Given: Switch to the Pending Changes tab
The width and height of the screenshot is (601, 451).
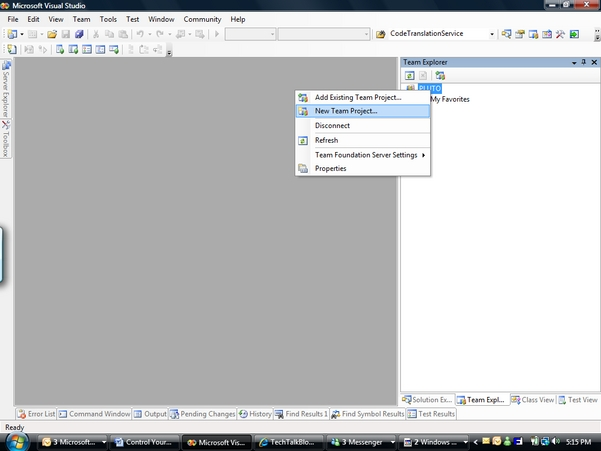Looking at the screenshot, I should 203,414.
